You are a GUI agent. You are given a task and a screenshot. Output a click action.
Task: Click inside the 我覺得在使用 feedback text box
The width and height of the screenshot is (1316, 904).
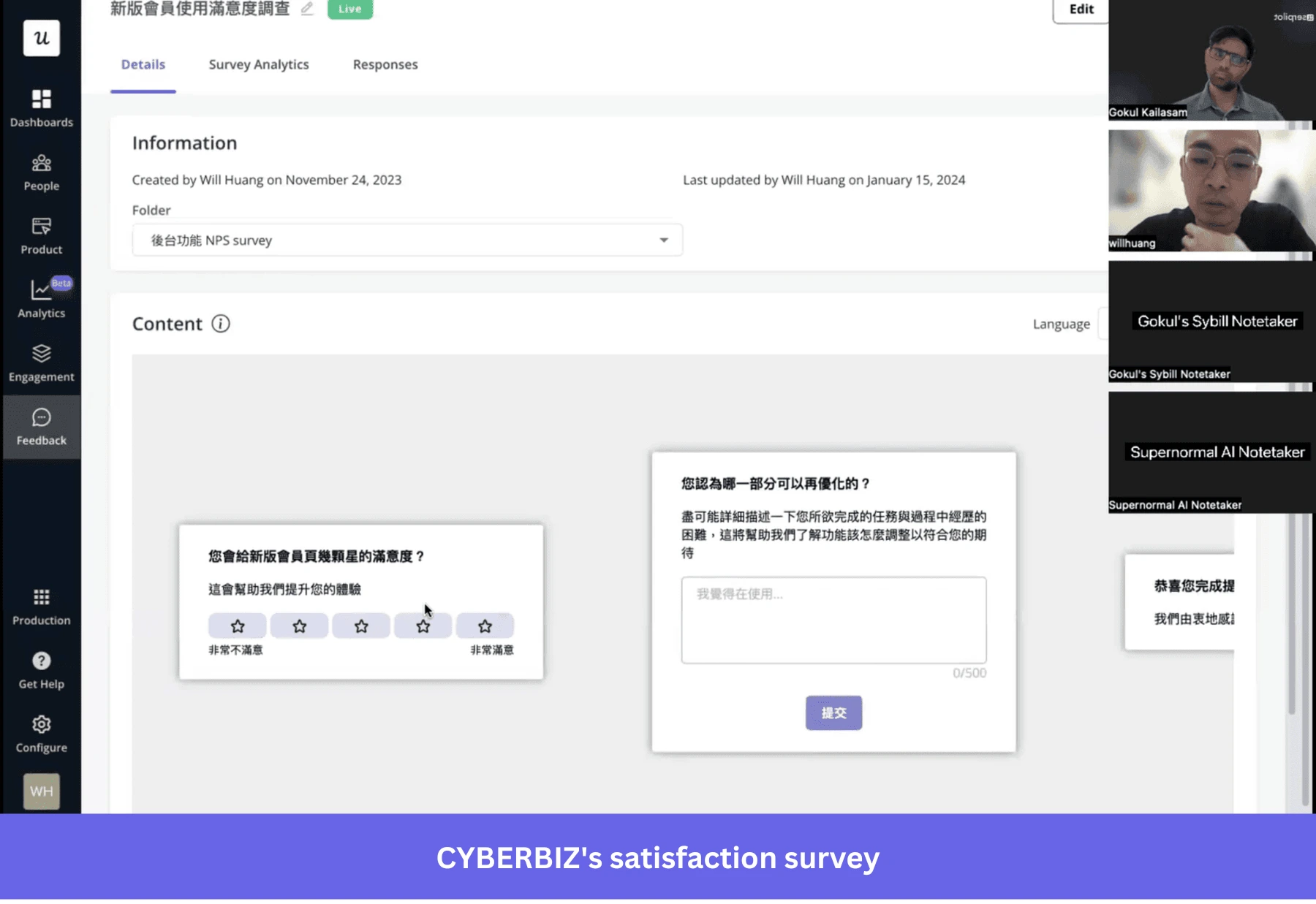click(833, 620)
